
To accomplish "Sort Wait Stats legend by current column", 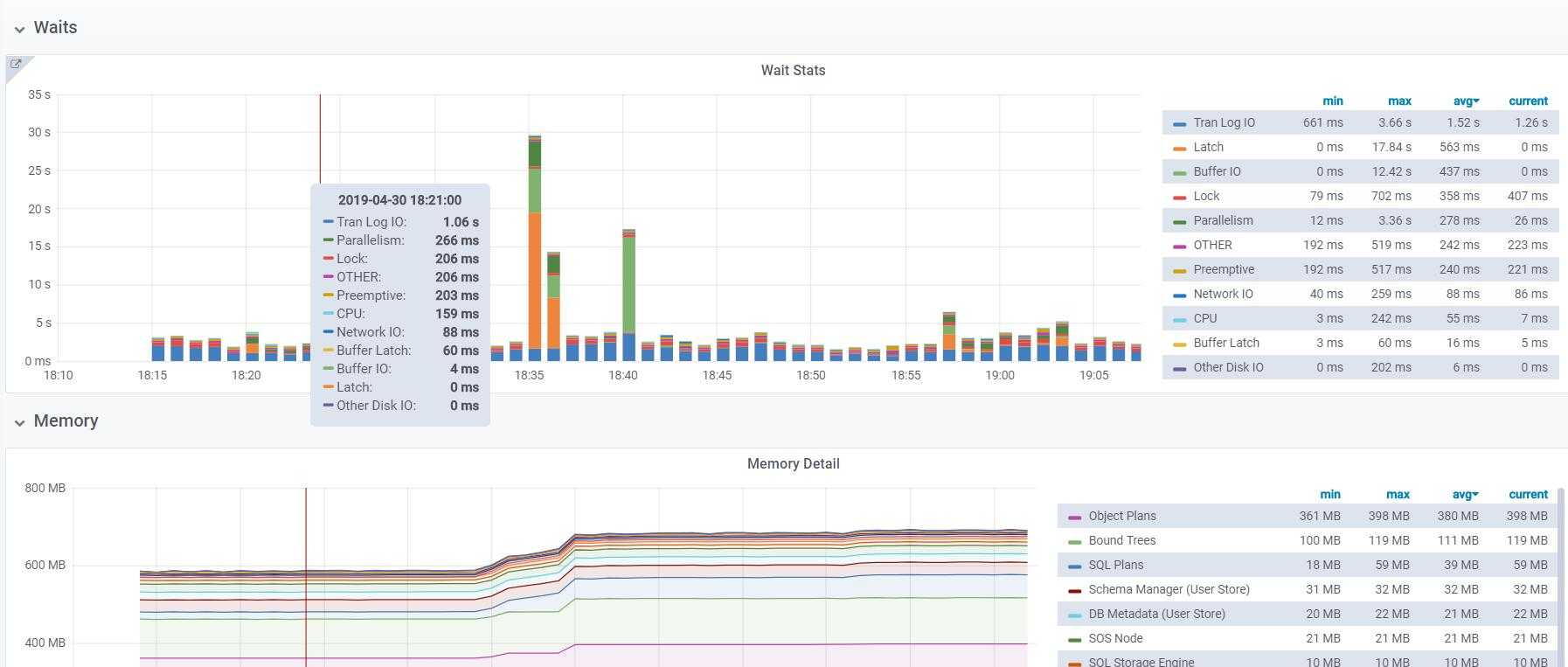I will click(x=1528, y=101).
